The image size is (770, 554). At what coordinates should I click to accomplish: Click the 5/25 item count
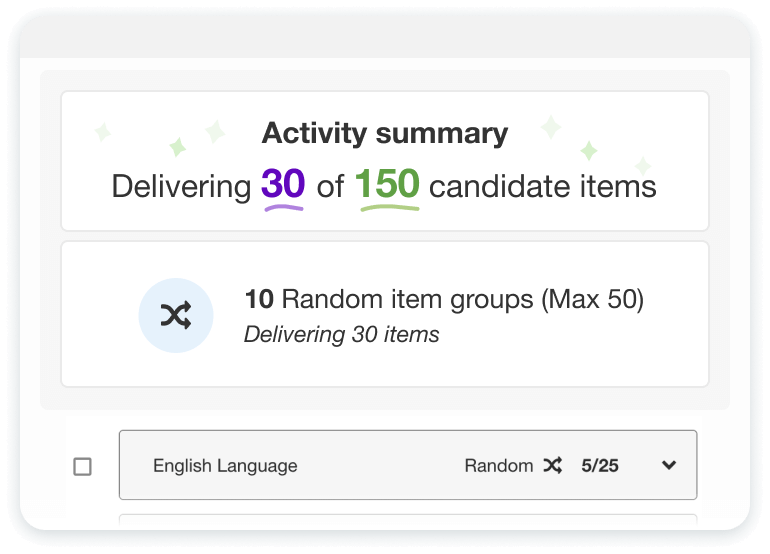(600, 465)
